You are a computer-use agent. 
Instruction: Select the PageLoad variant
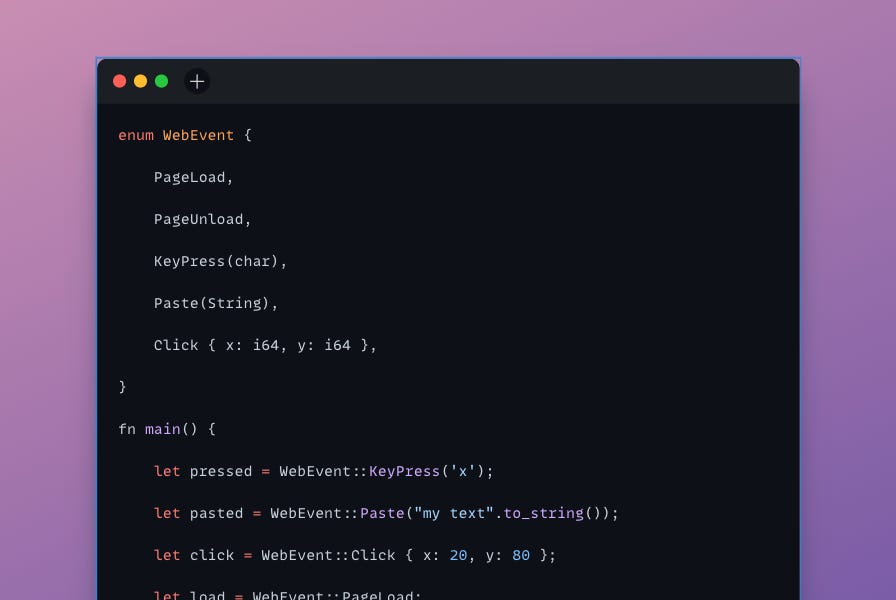190,177
